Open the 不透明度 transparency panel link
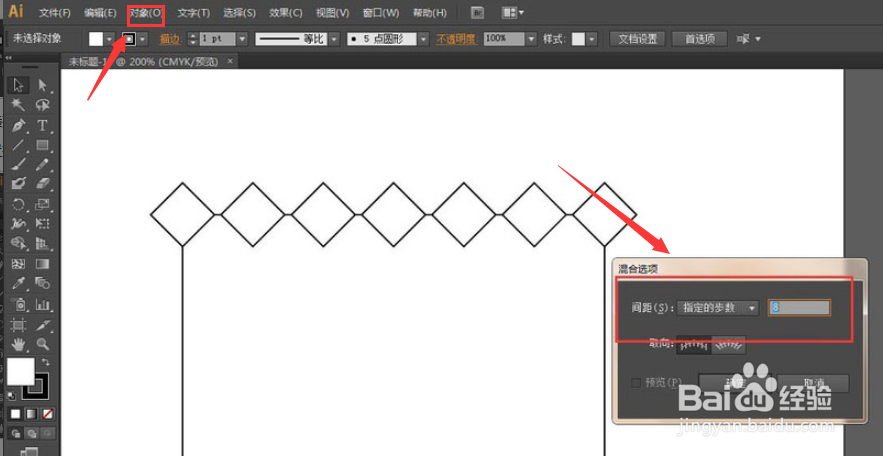The width and height of the screenshot is (883, 456). coord(457,39)
